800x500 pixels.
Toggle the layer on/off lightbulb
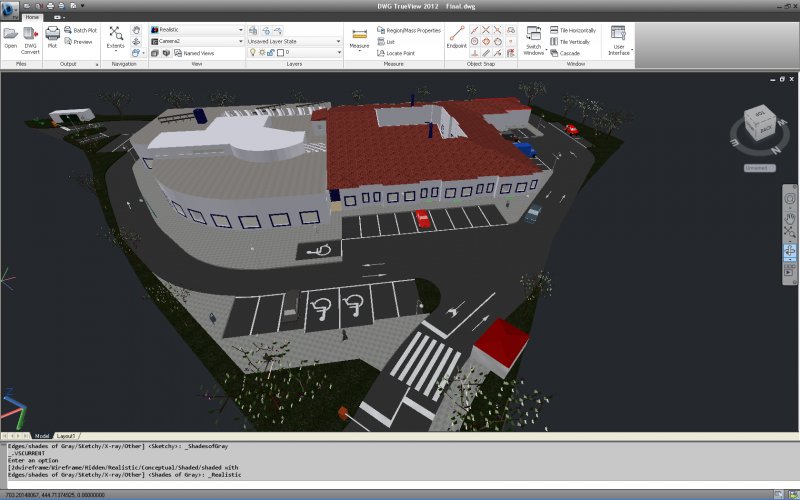(x=252, y=53)
